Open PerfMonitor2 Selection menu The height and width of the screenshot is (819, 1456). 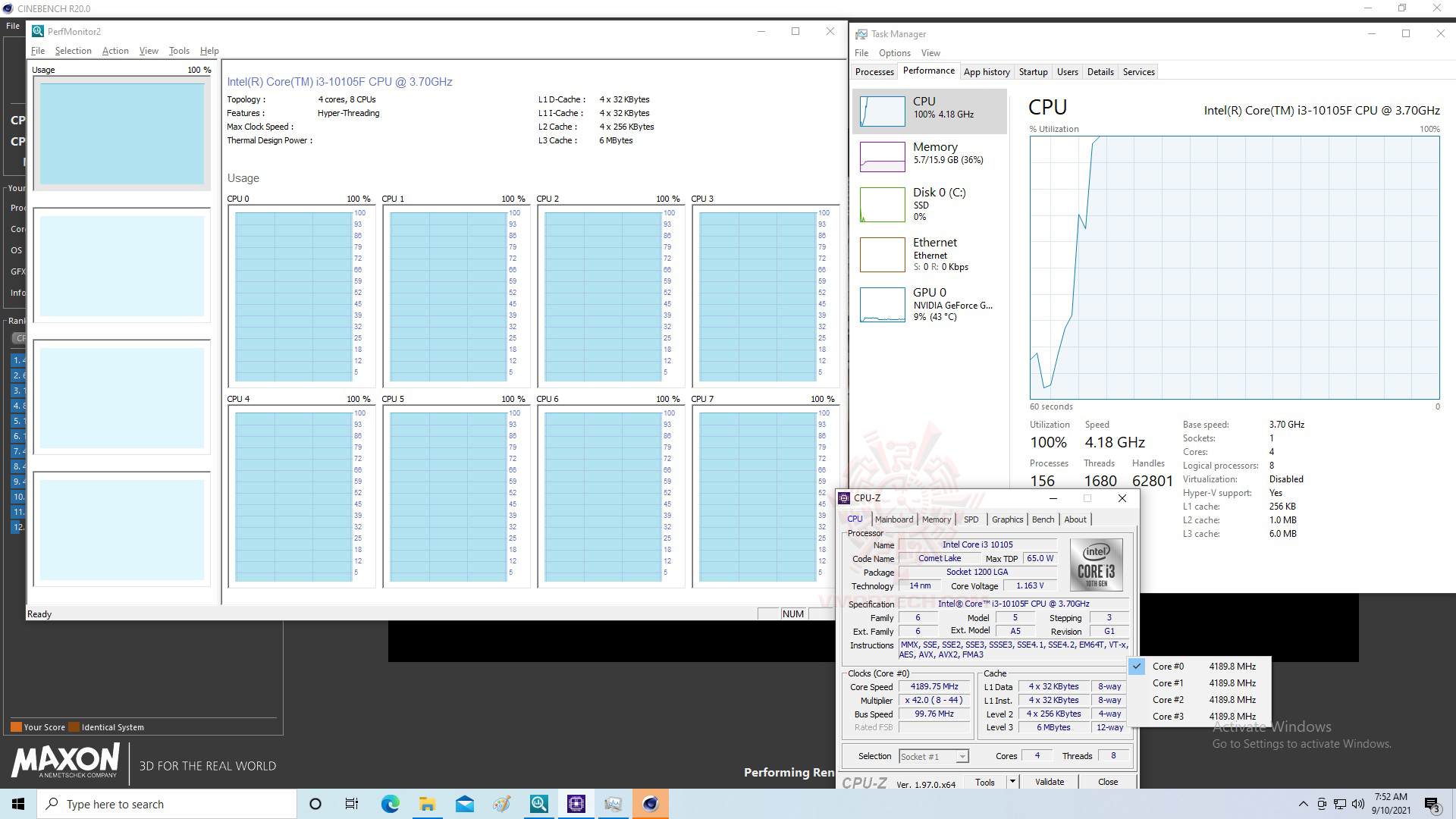click(73, 51)
